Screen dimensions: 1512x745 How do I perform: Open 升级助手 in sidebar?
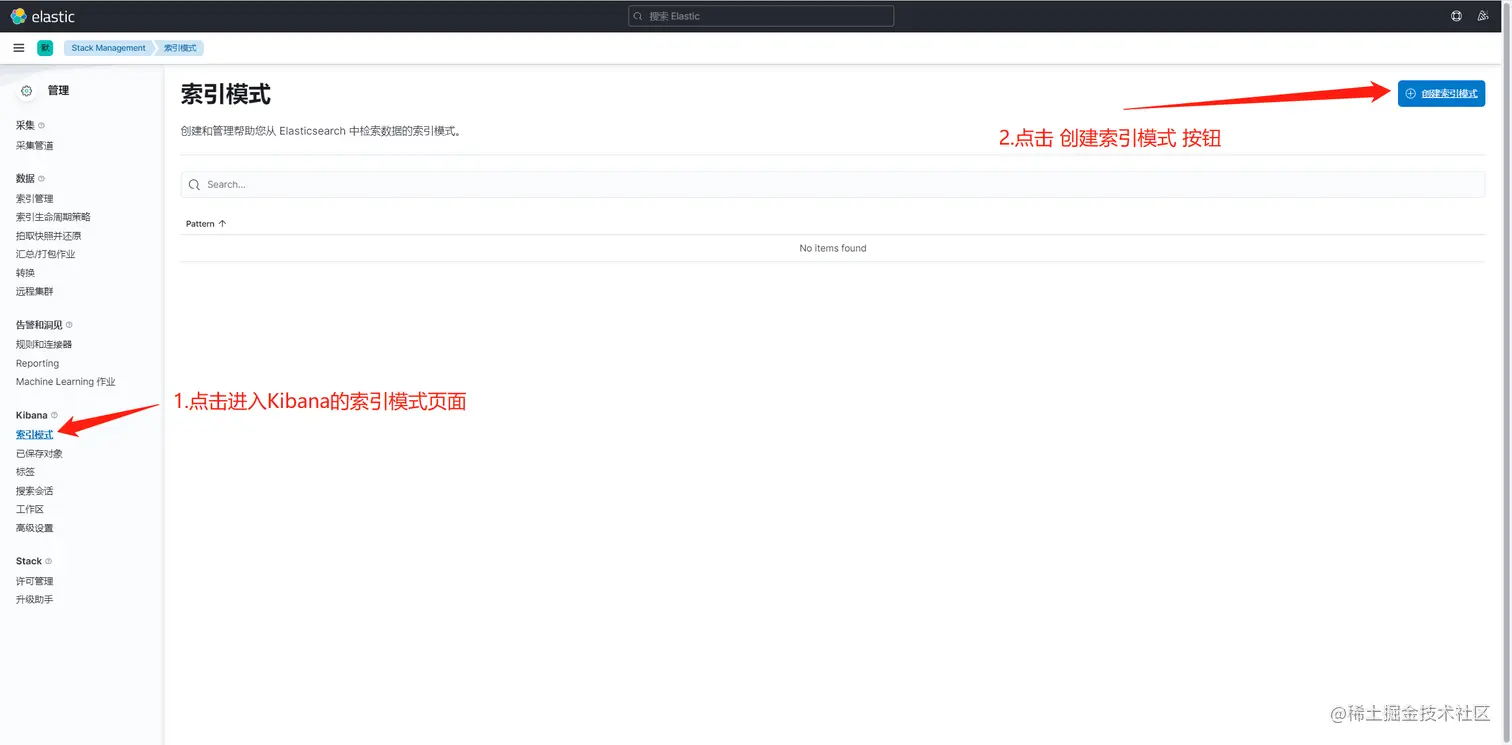(35, 600)
